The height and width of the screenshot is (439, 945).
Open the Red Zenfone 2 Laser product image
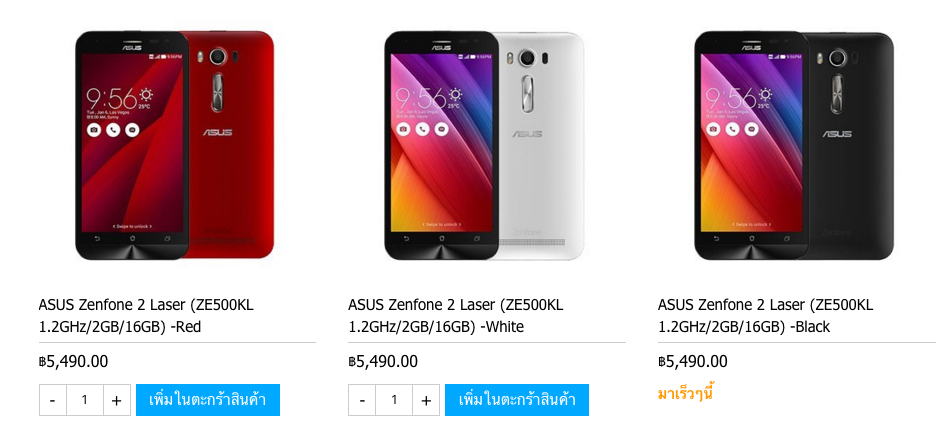click(175, 145)
